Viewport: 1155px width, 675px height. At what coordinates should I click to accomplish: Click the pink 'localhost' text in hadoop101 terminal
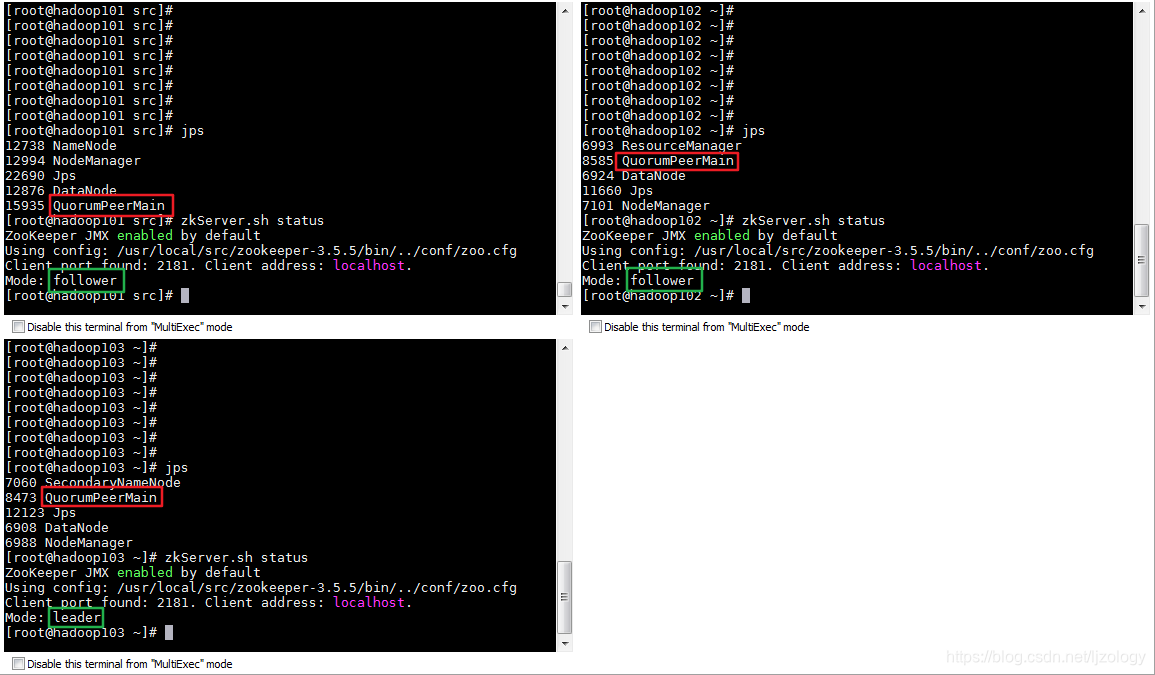click(x=369, y=265)
